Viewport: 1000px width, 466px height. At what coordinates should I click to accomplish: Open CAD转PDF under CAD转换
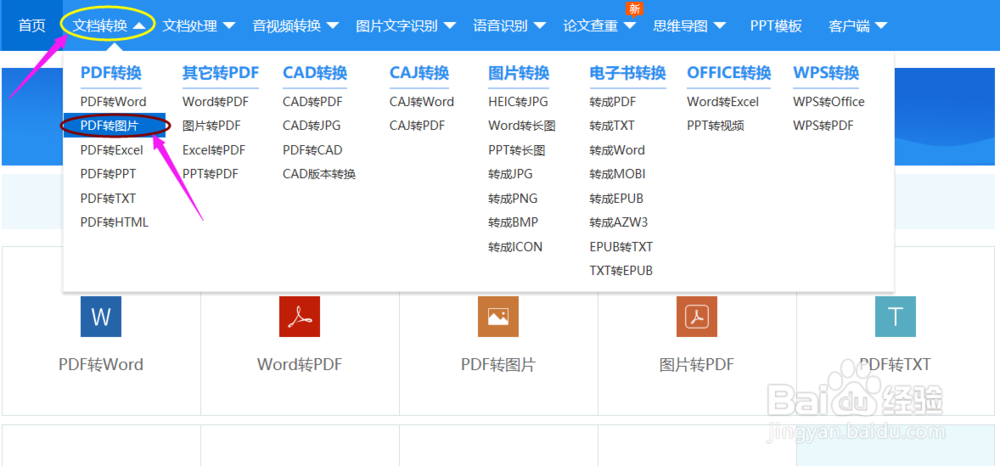point(312,101)
